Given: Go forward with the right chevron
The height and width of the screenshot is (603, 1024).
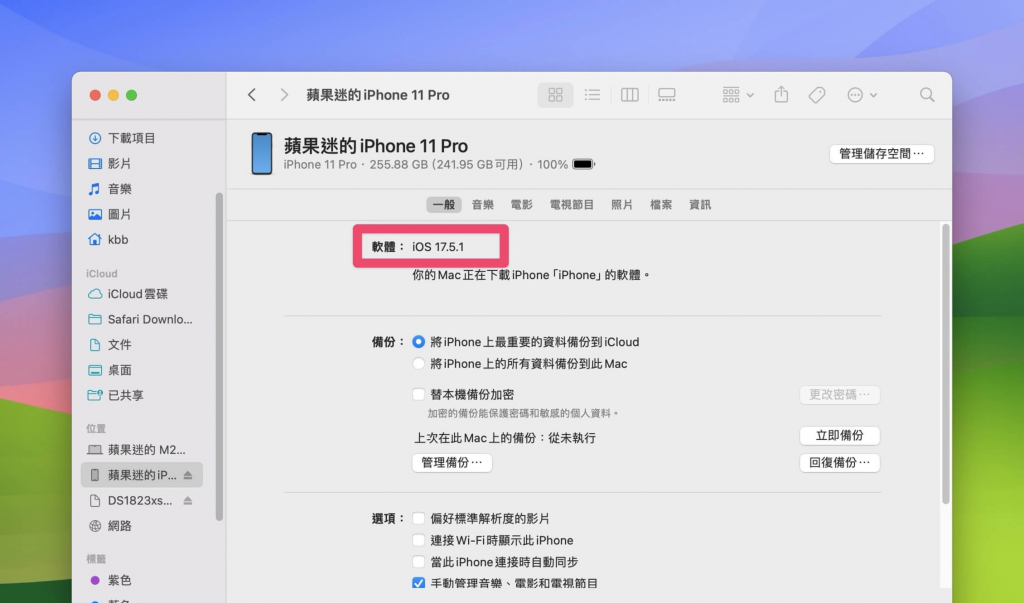Looking at the screenshot, I should (283, 95).
